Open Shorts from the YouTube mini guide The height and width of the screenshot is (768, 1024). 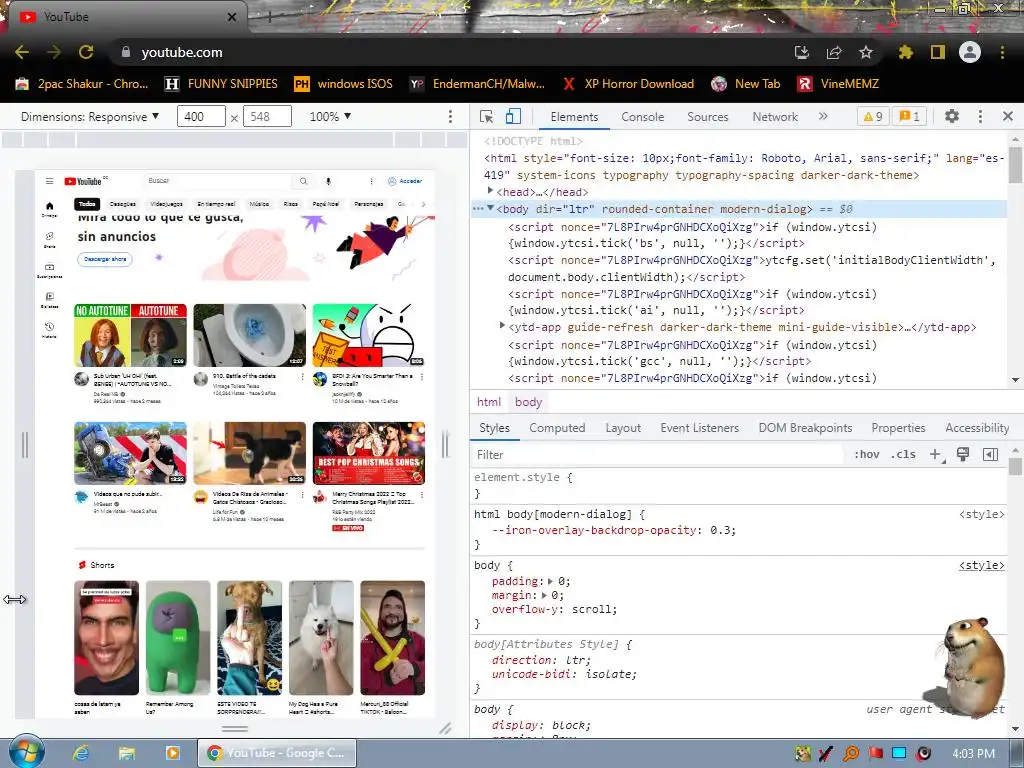coord(50,239)
